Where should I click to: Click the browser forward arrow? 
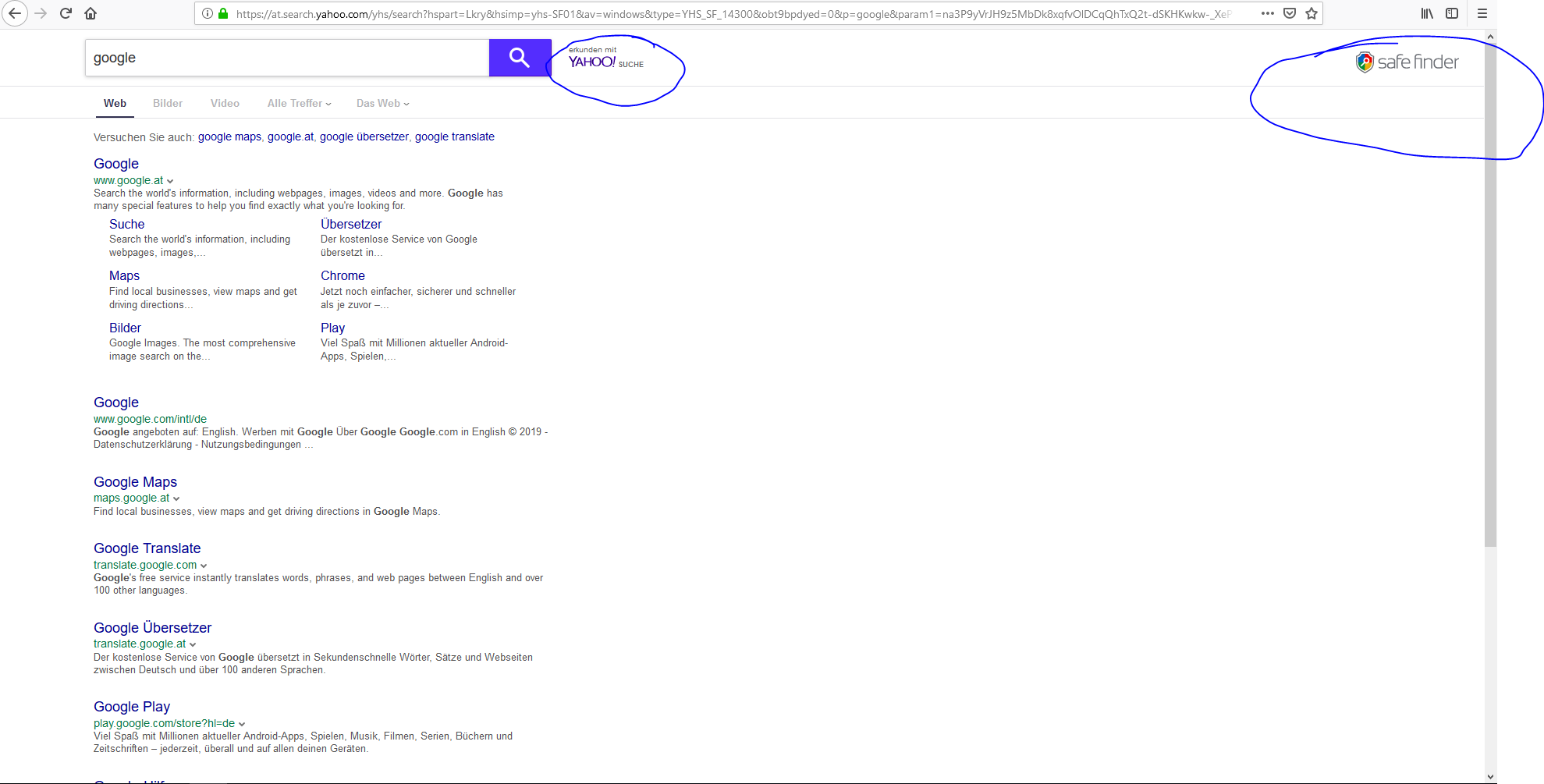[41, 13]
